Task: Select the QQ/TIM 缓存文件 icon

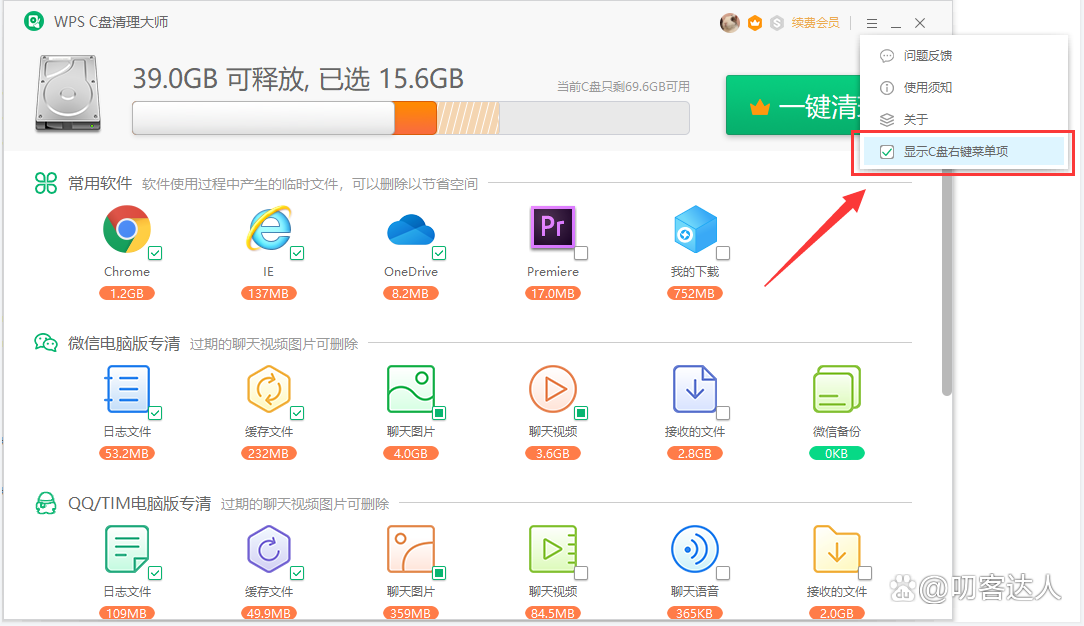Action: pos(268,549)
